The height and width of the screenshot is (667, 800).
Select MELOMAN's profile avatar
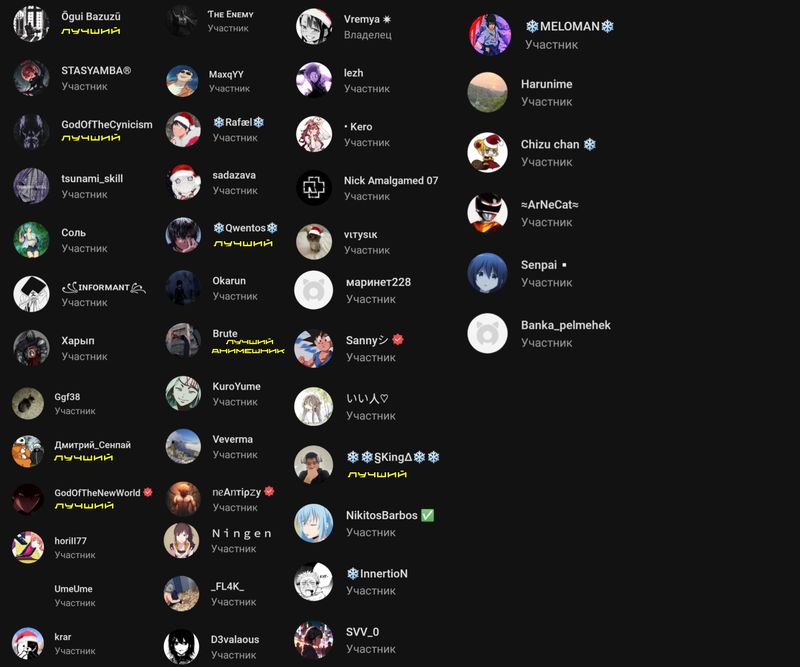tap(490, 34)
